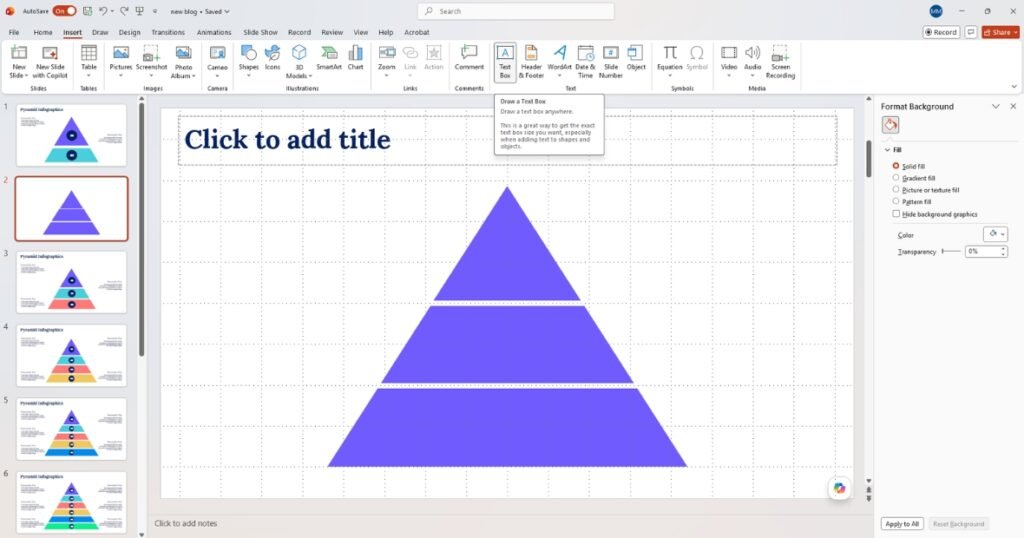Open the comments pane button
Viewport: 1024px width, 538px height.
click(x=971, y=32)
